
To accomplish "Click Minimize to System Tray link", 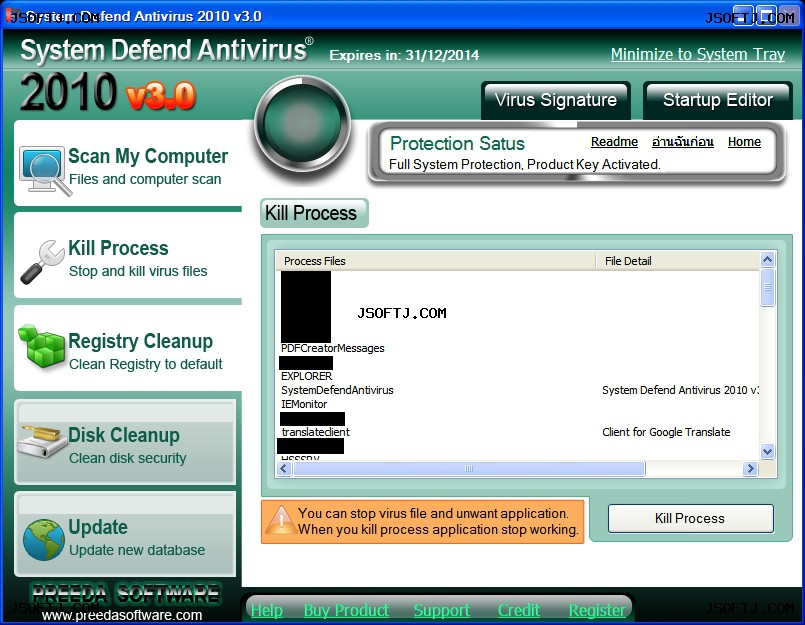I will pos(698,54).
